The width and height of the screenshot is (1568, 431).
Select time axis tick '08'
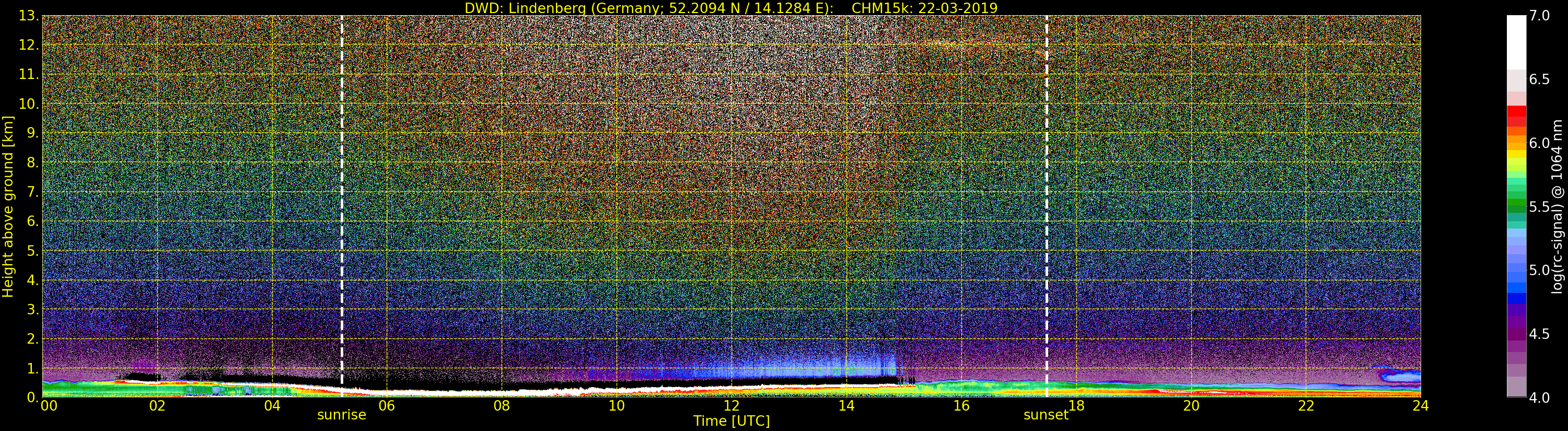pyautogui.click(x=502, y=406)
